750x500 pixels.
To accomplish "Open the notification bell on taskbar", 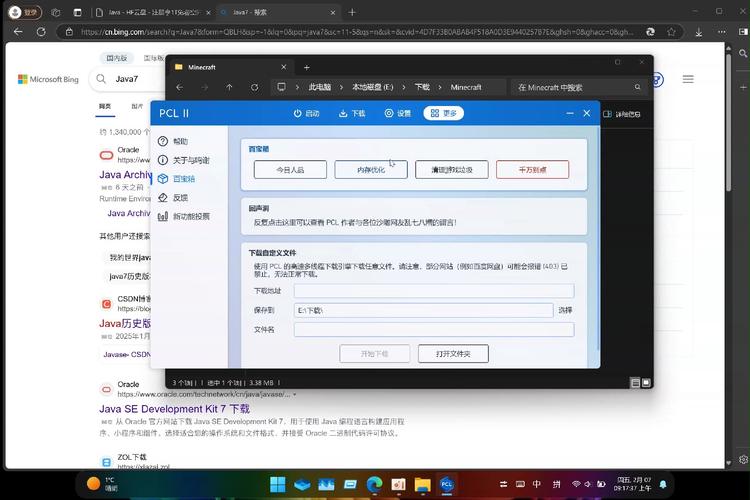I will tap(663, 484).
